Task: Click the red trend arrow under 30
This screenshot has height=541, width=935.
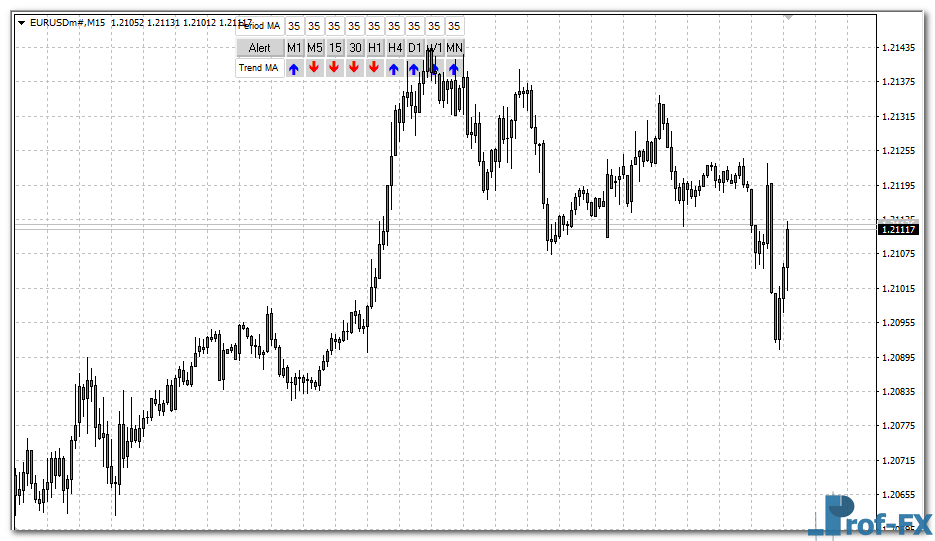Action: click(354, 68)
